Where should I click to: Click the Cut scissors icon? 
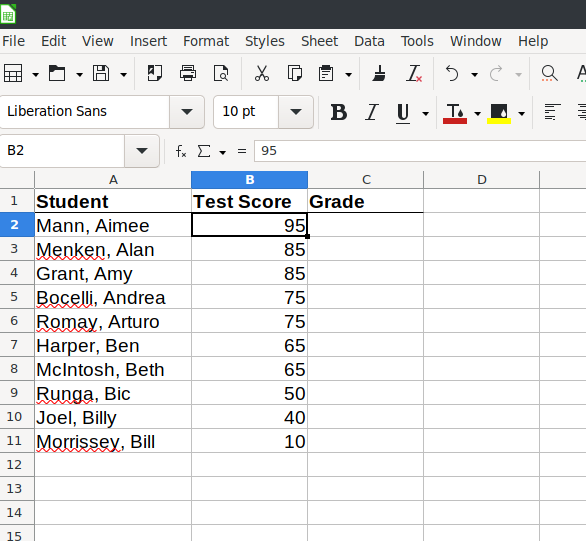click(262, 73)
